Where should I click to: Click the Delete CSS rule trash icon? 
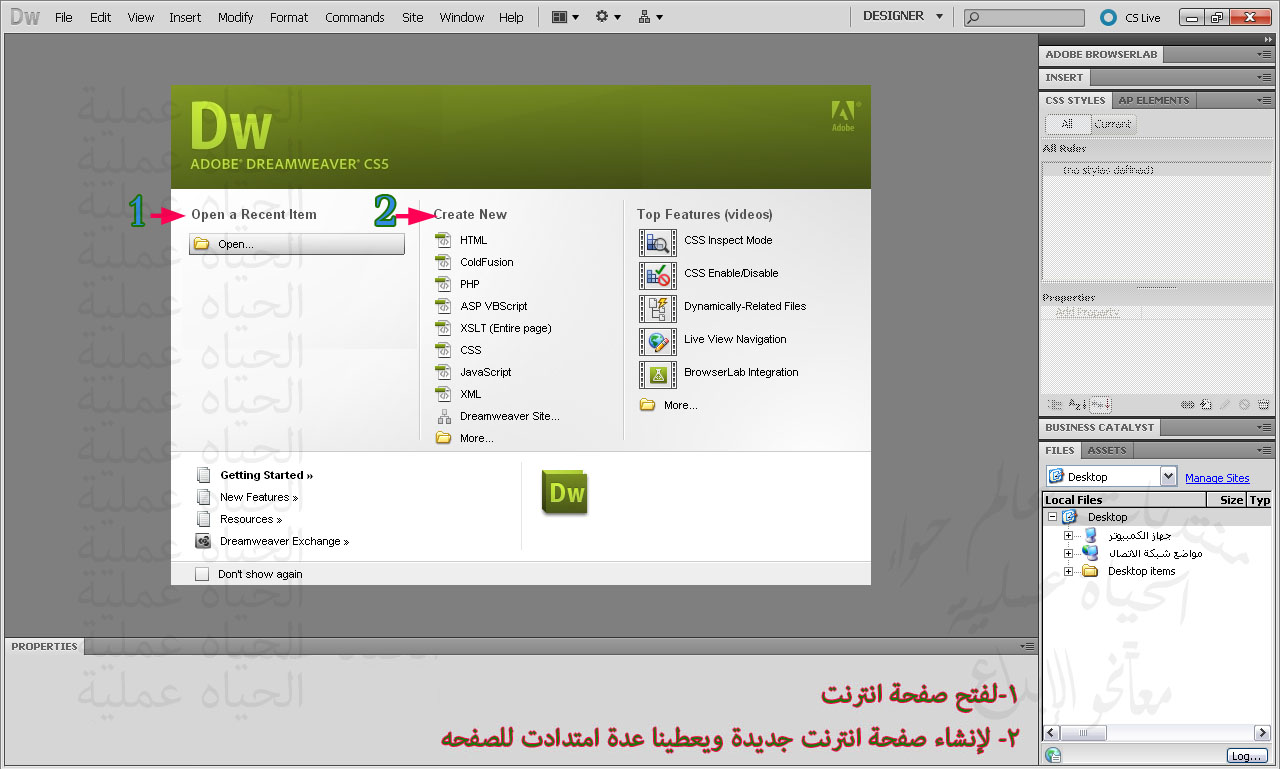tap(1264, 405)
